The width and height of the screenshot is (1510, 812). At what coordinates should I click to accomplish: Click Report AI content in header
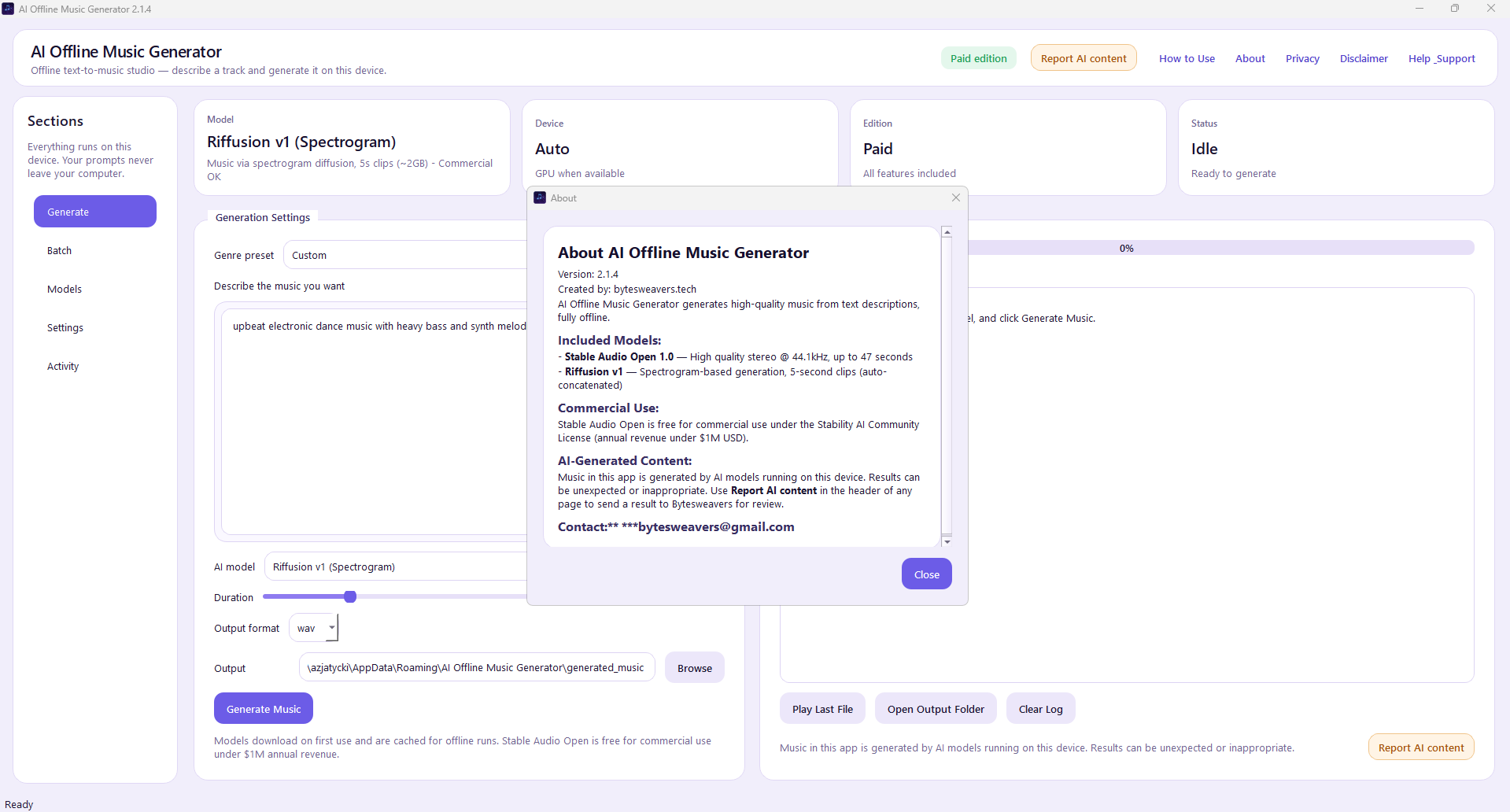(x=1084, y=58)
